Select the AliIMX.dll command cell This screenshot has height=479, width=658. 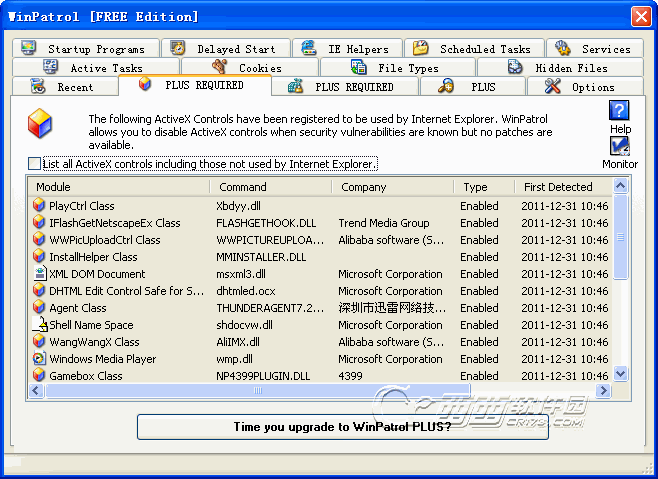point(238,341)
